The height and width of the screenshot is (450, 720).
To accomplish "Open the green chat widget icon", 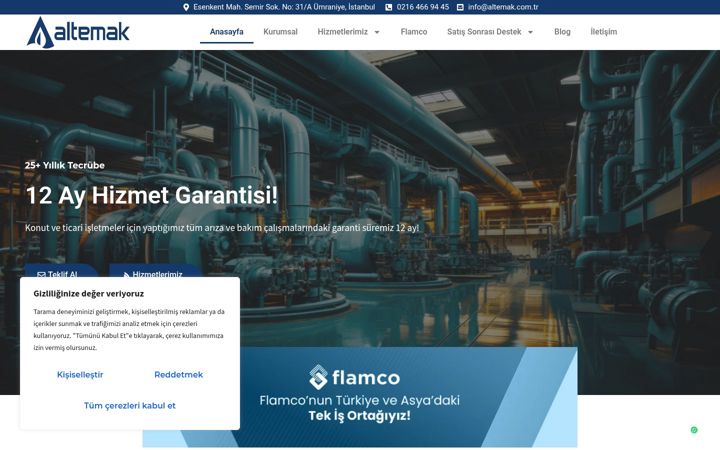I will coord(694,430).
